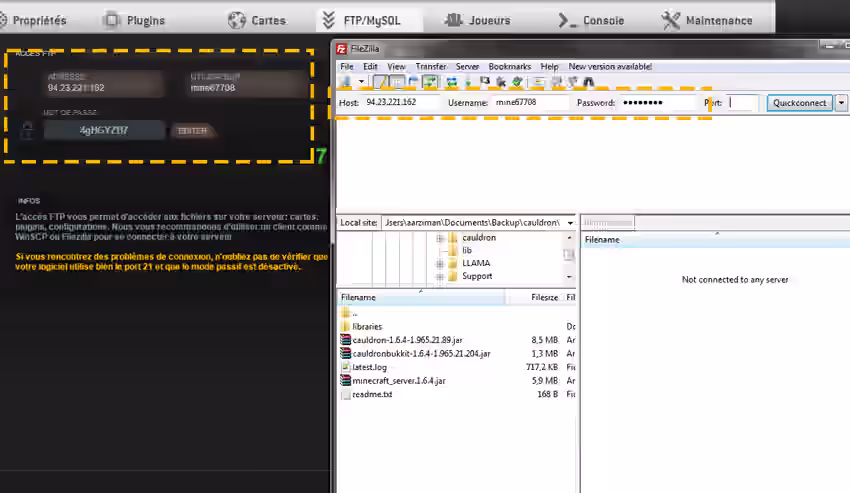Open the FileZilla Site Manager icon
Image resolution: width=850 pixels, height=493 pixels.
[x=345, y=82]
